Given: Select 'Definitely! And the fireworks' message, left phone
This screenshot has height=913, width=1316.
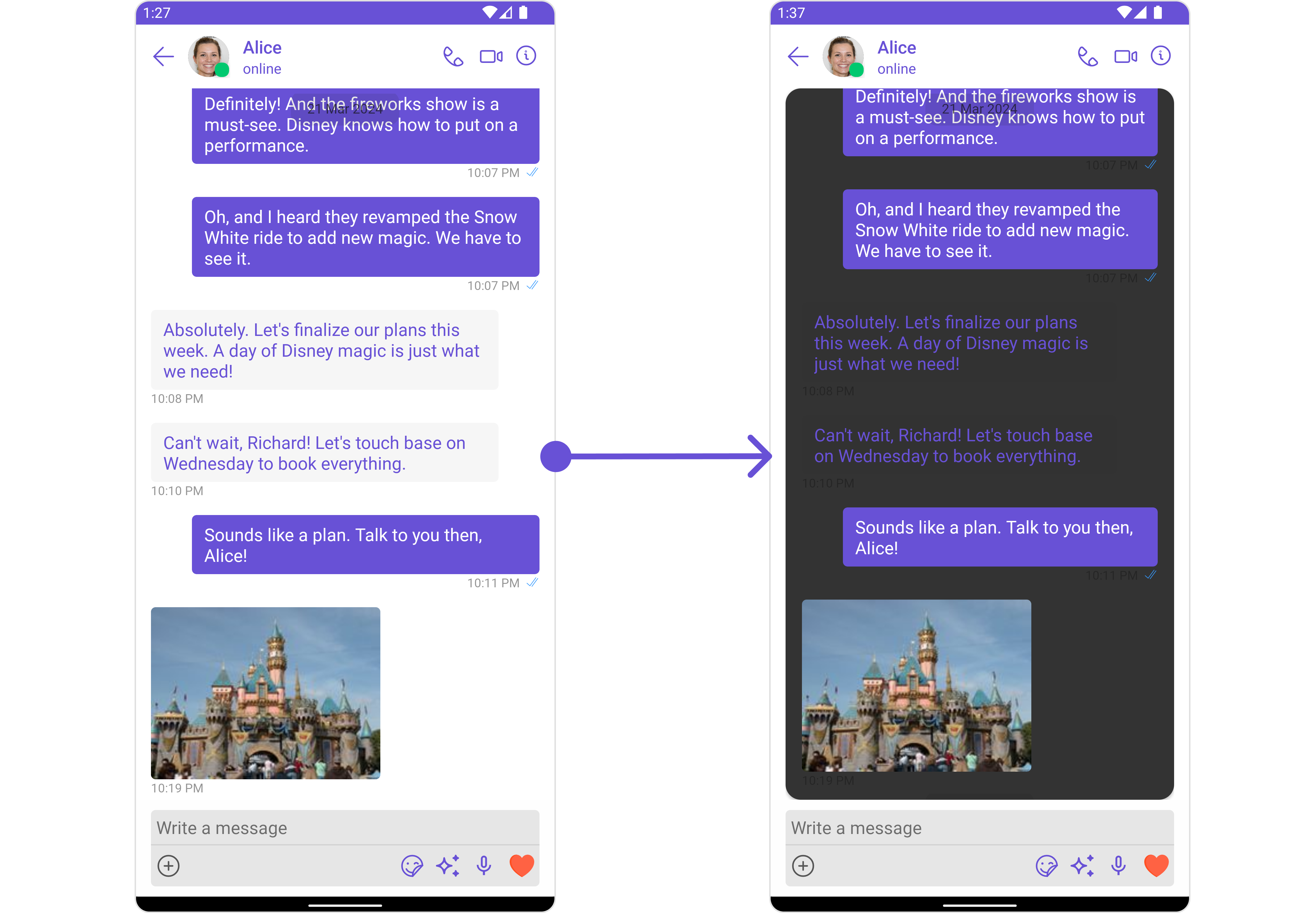Looking at the screenshot, I should point(365,126).
